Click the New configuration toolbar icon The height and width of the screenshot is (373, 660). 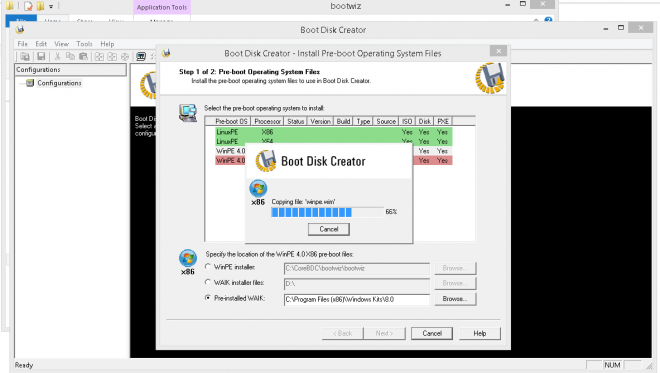(25, 56)
